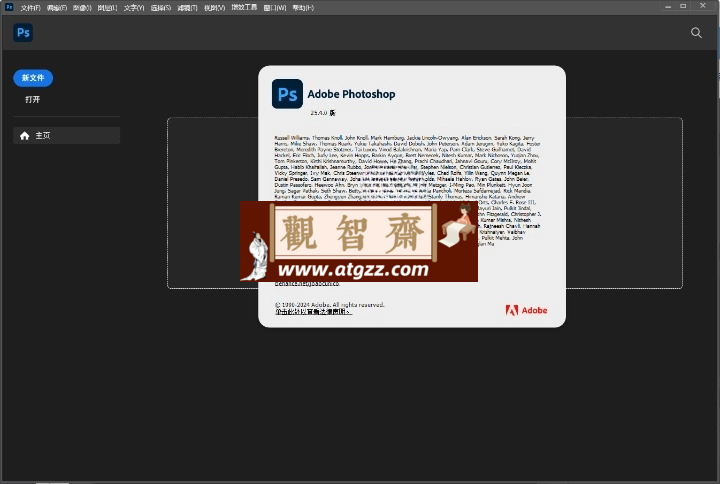Minimize the Photoshop window
The width and height of the screenshot is (720, 484).
[668, 6]
